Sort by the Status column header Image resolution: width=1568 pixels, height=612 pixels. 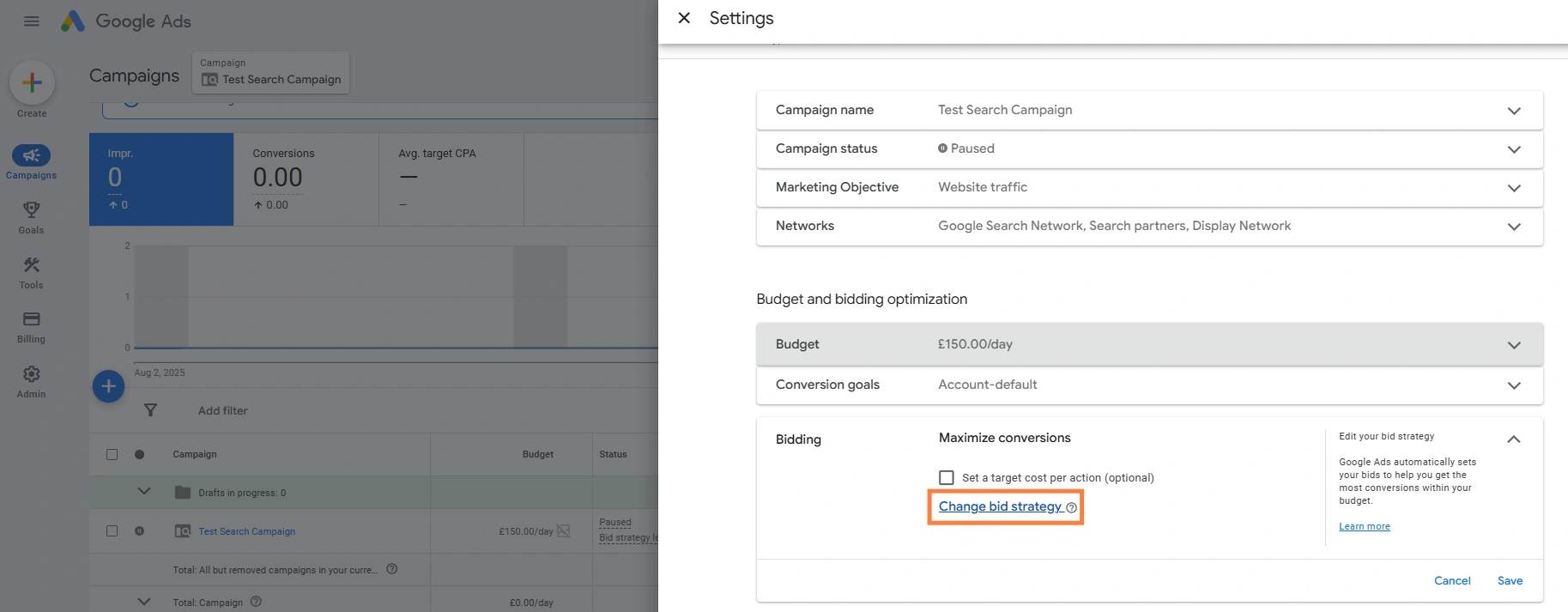click(x=613, y=454)
